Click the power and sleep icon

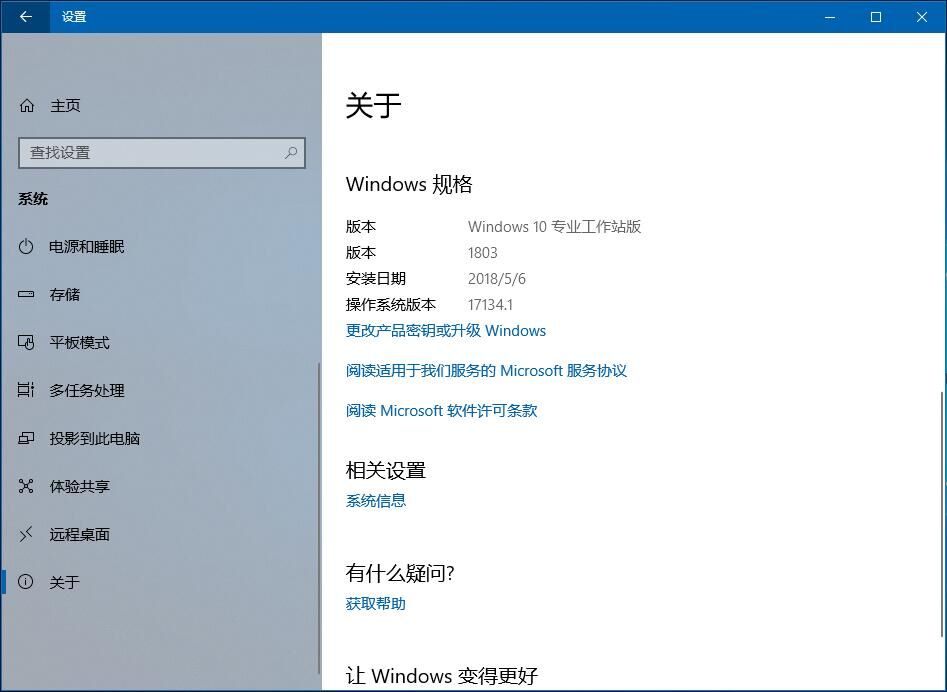(27, 247)
